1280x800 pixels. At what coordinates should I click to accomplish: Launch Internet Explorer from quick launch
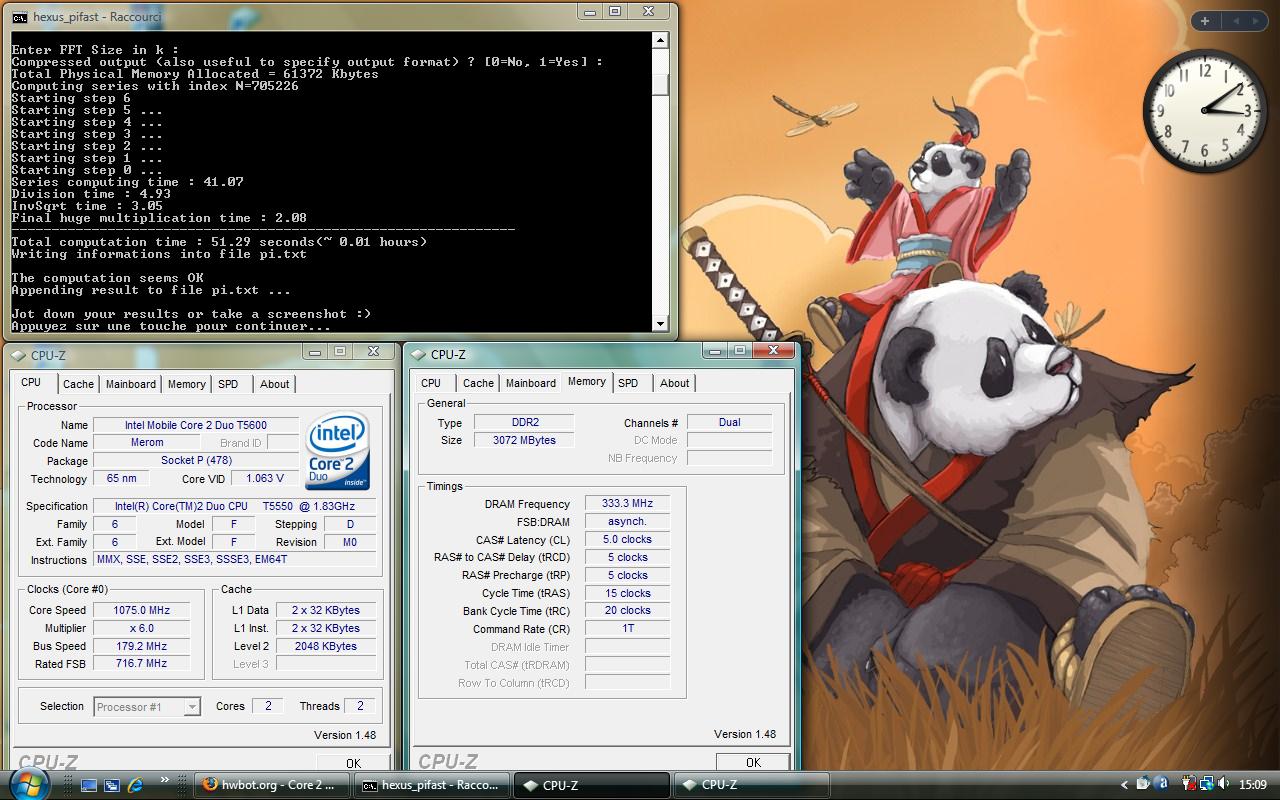(135, 785)
